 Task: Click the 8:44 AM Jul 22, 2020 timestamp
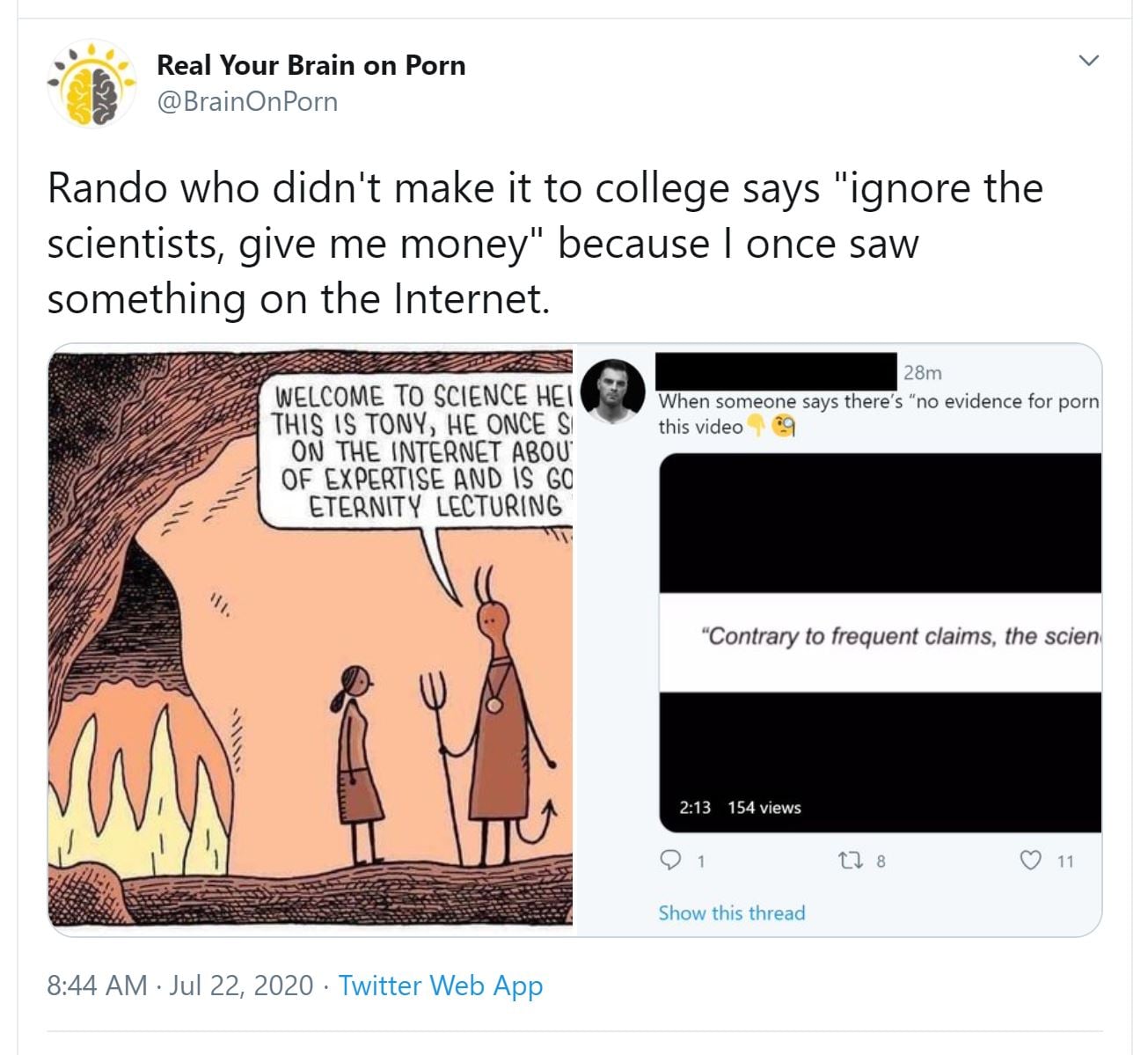click(x=180, y=985)
